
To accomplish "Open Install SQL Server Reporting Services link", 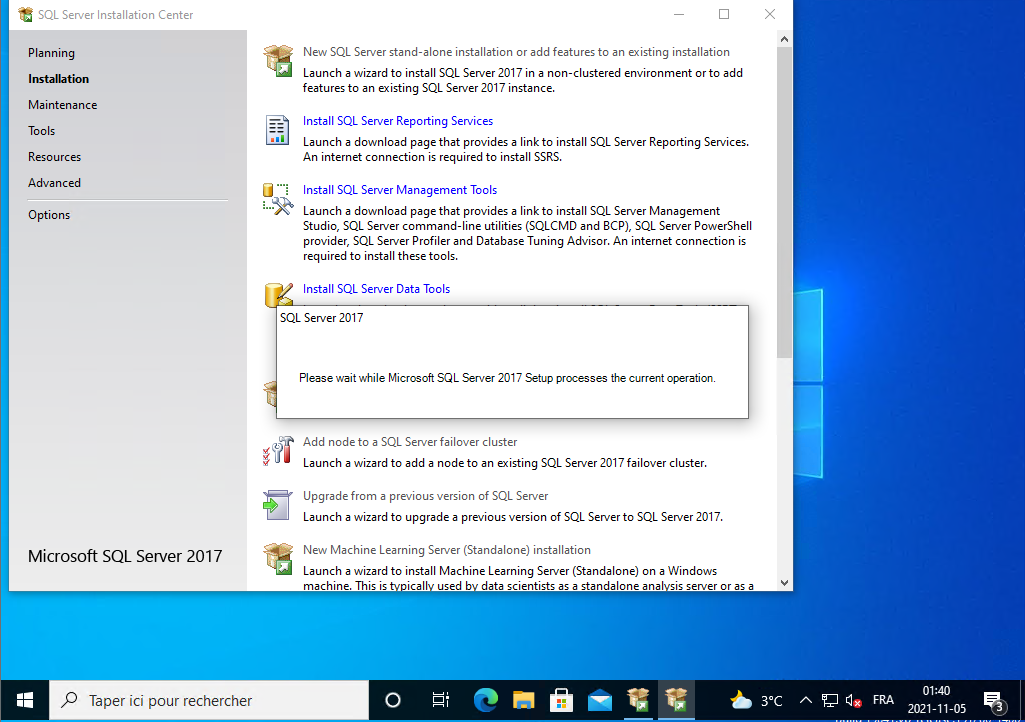I will pos(397,121).
